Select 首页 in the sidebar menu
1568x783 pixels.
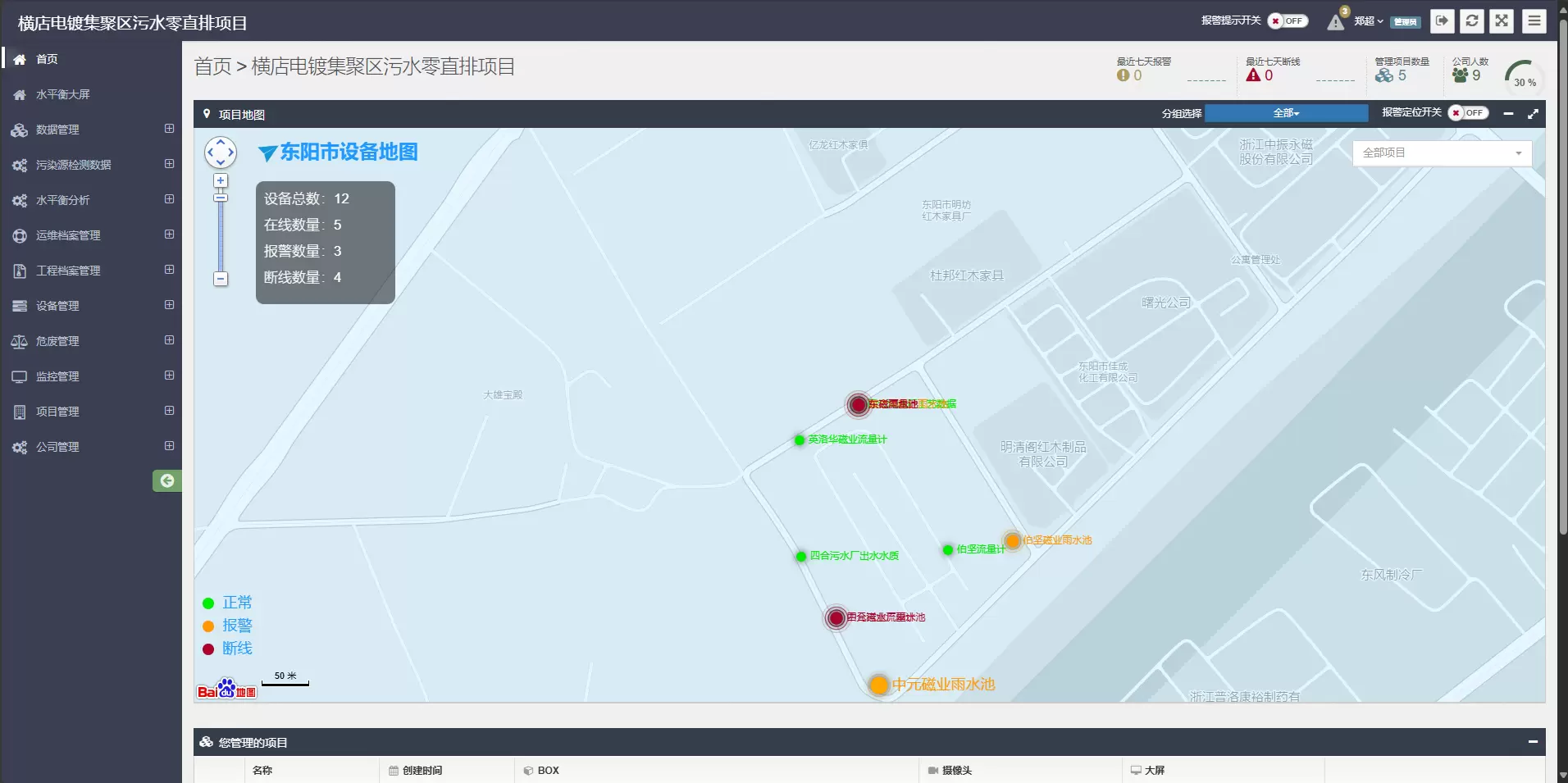[46, 58]
